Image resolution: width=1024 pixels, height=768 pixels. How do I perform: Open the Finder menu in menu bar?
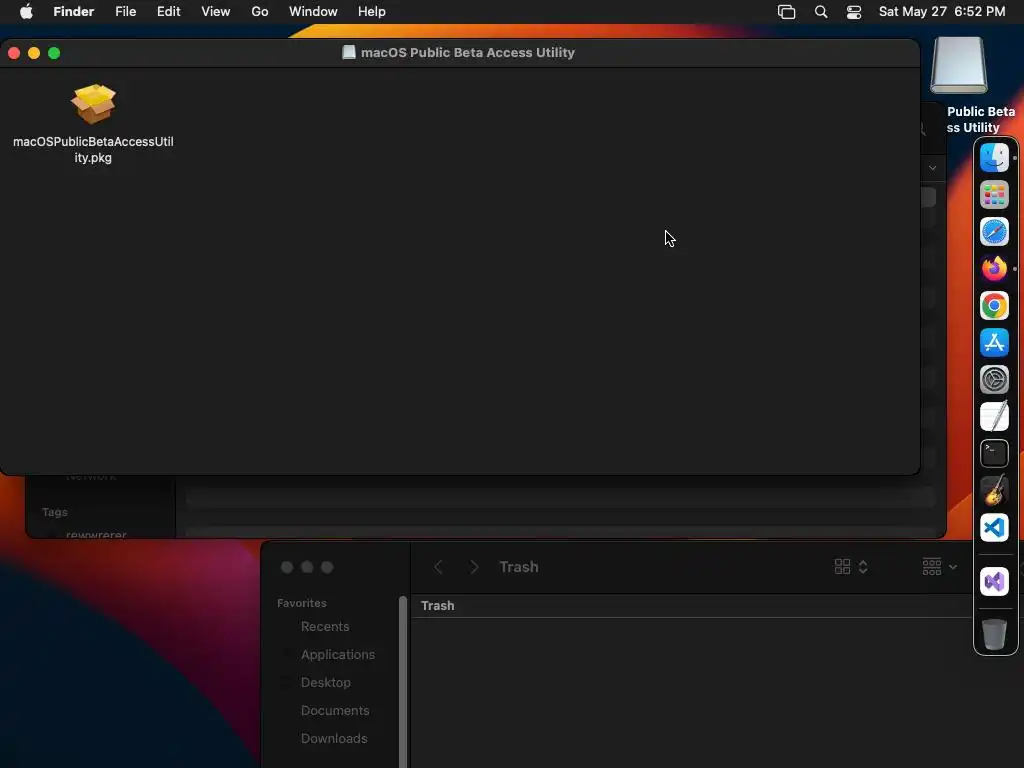click(74, 12)
